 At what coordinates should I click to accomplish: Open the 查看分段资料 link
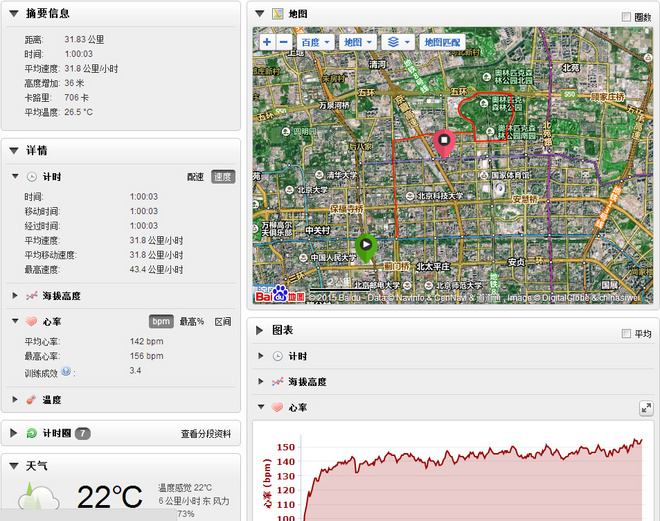pos(206,434)
